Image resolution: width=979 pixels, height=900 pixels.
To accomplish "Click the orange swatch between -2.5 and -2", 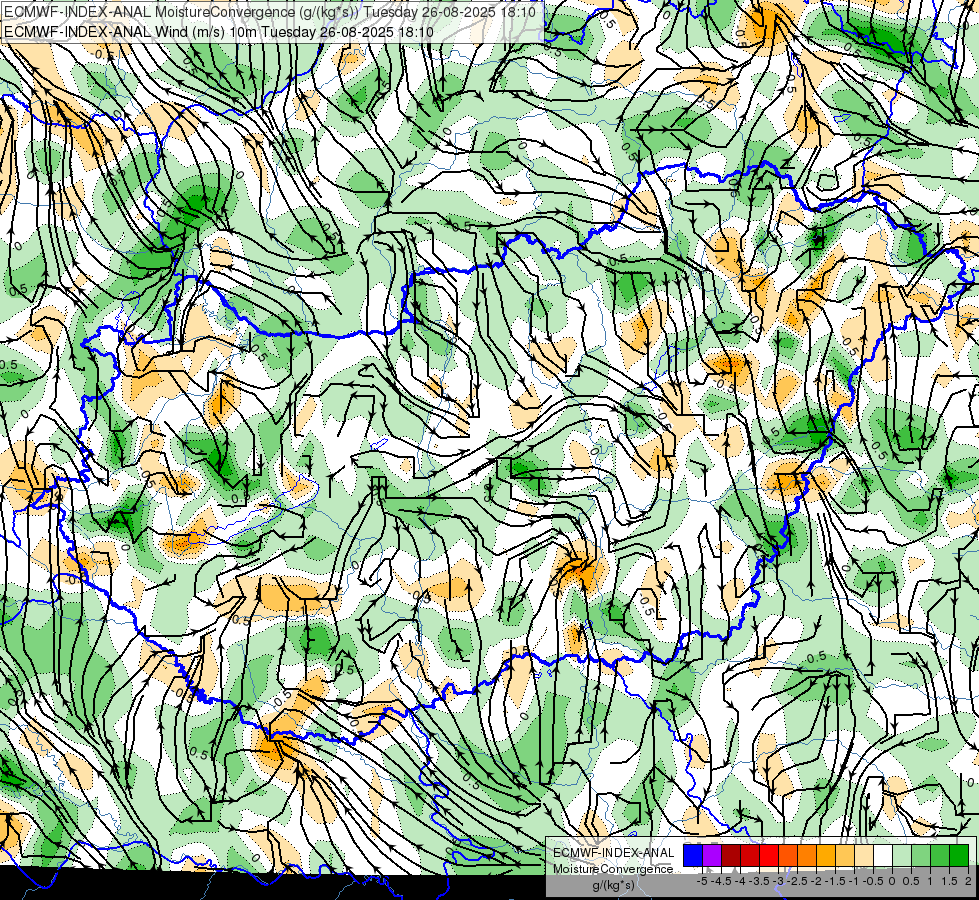I will point(807,855).
